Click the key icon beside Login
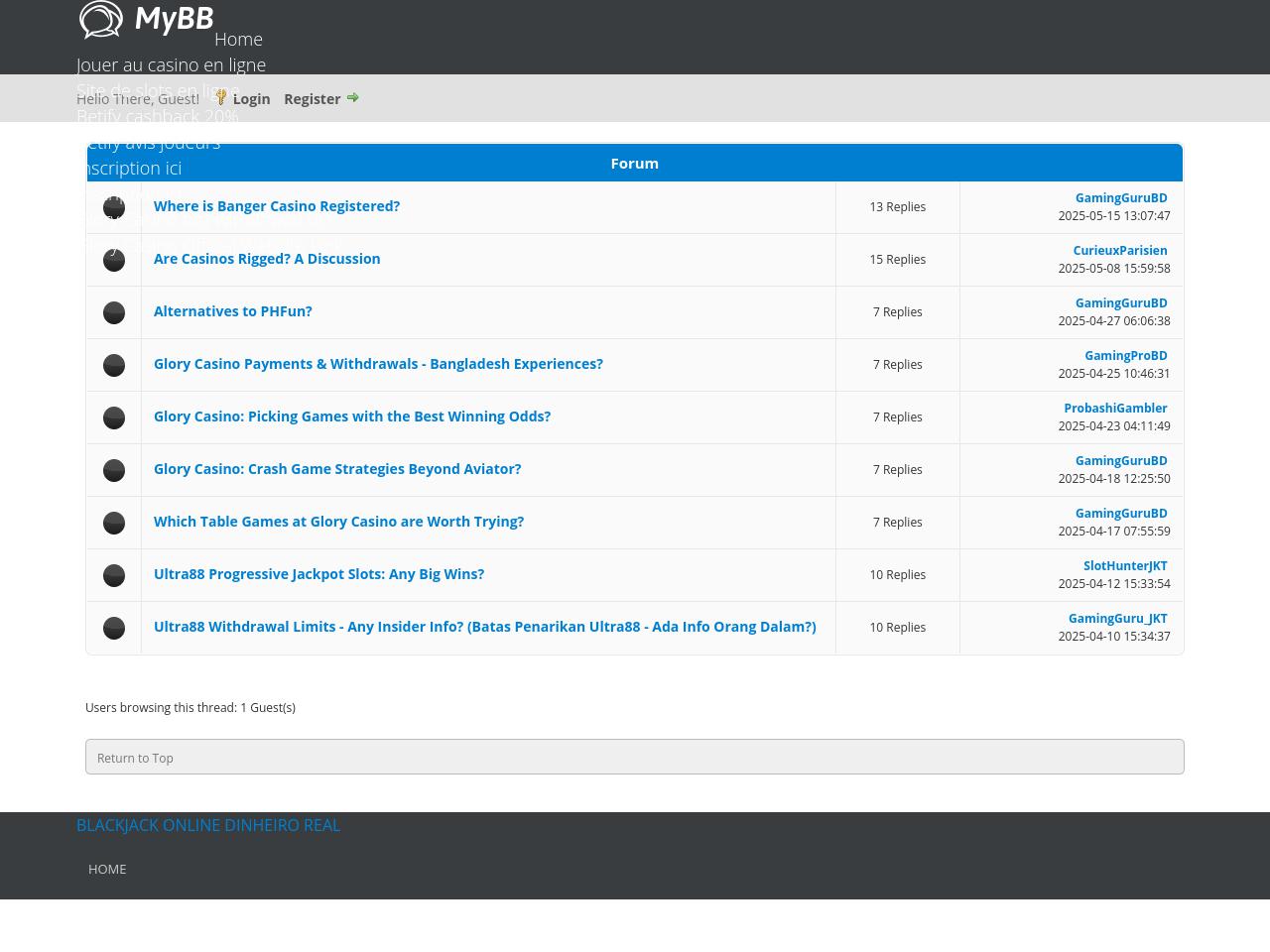The height and width of the screenshot is (952, 1270). click(x=221, y=97)
